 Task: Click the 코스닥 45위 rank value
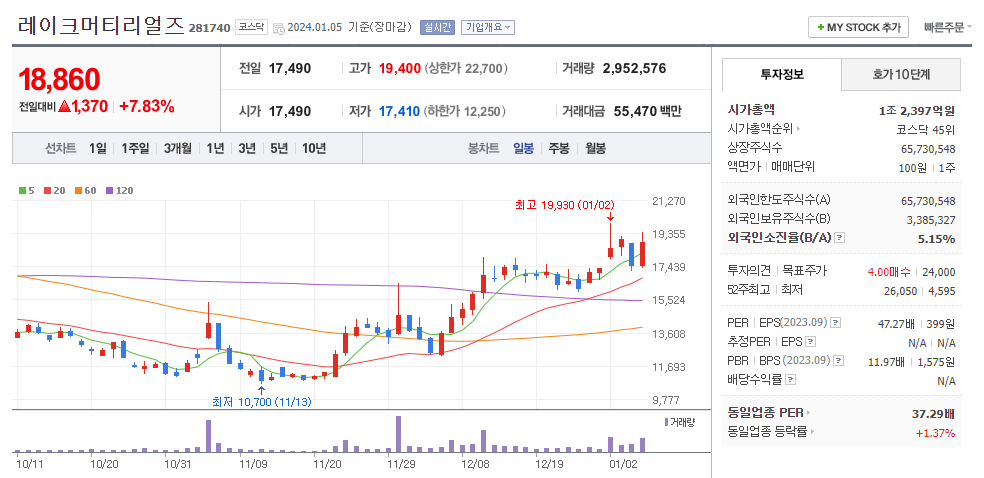click(926, 130)
